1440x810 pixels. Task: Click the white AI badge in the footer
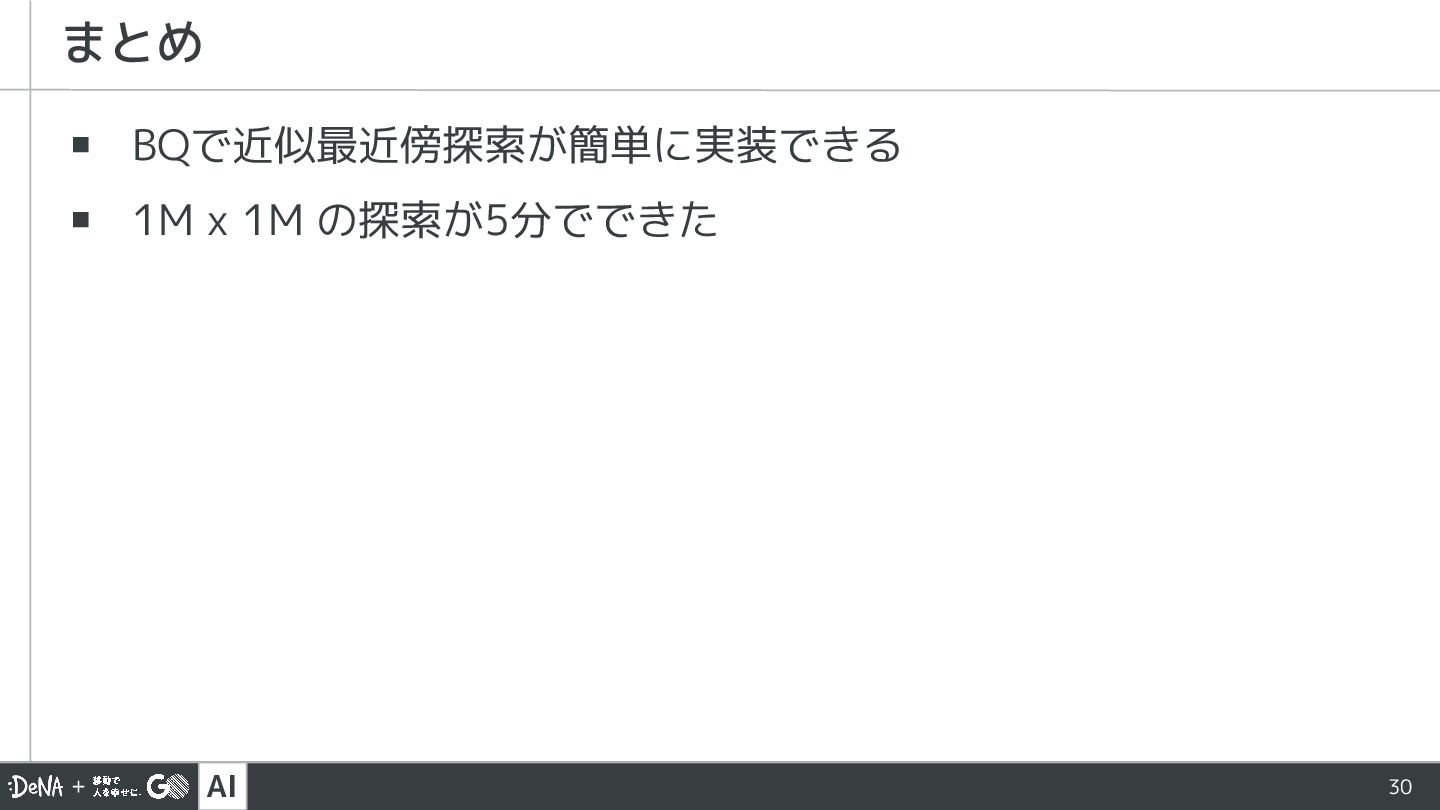(223, 787)
